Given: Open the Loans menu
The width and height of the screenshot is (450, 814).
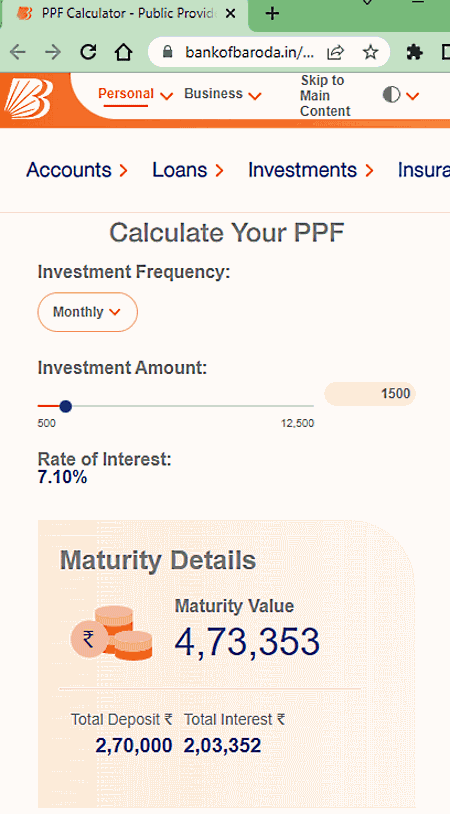Looking at the screenshot, I should coord(187,170).
